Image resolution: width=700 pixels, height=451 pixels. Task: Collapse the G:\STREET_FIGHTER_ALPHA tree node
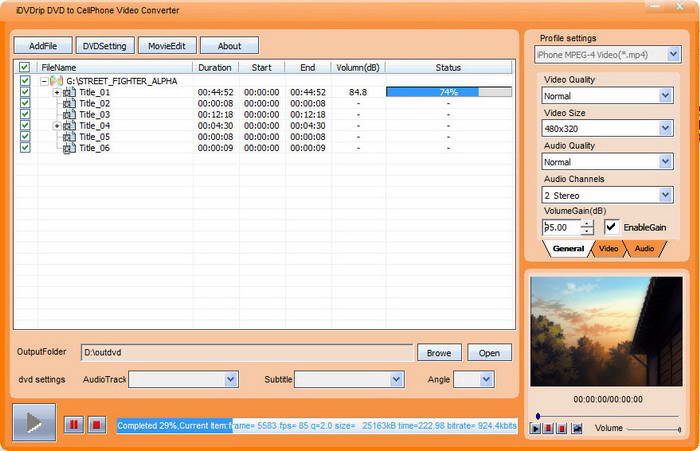click(x=44, y=81)
